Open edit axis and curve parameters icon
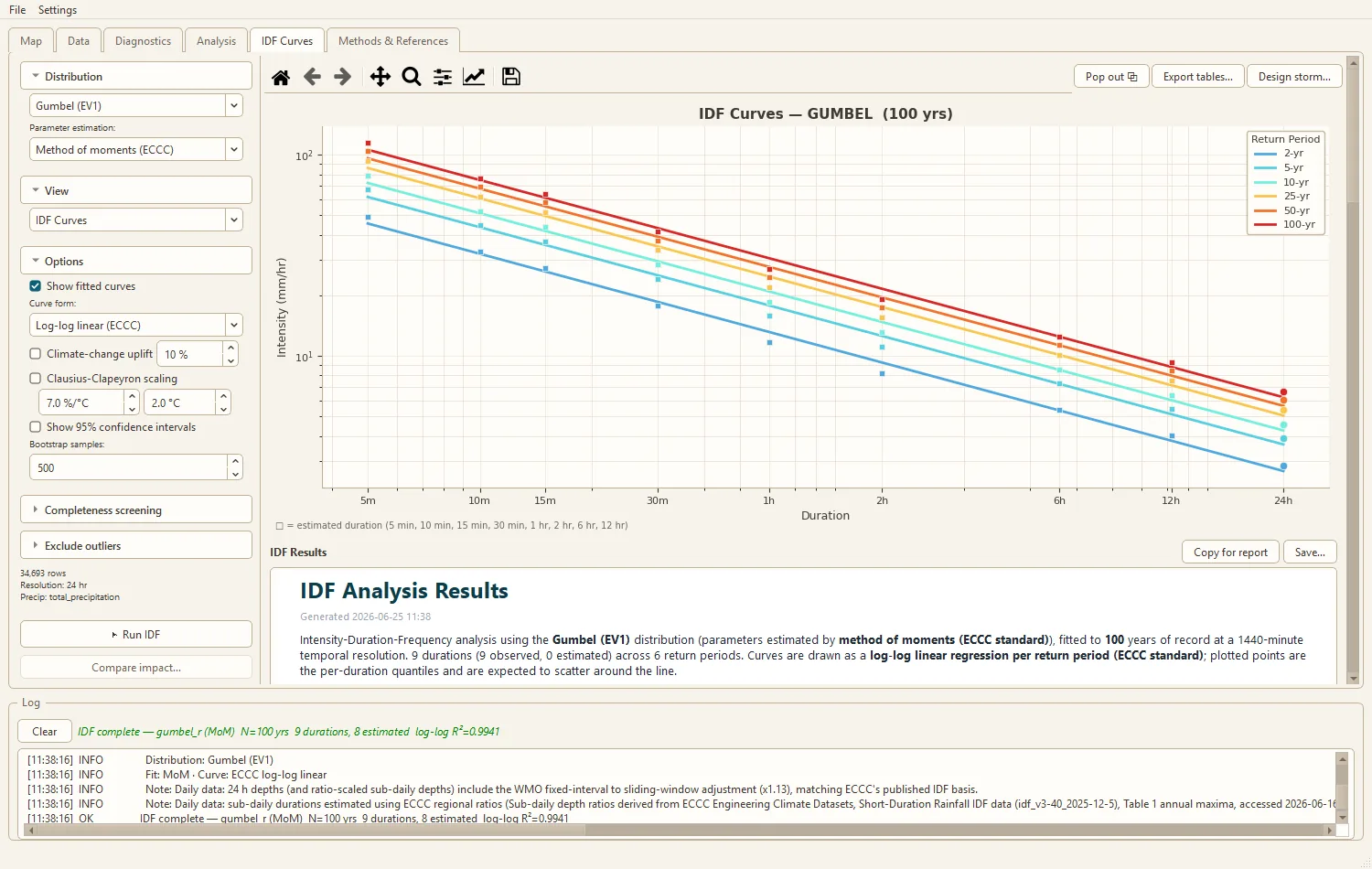 (474, 77)
